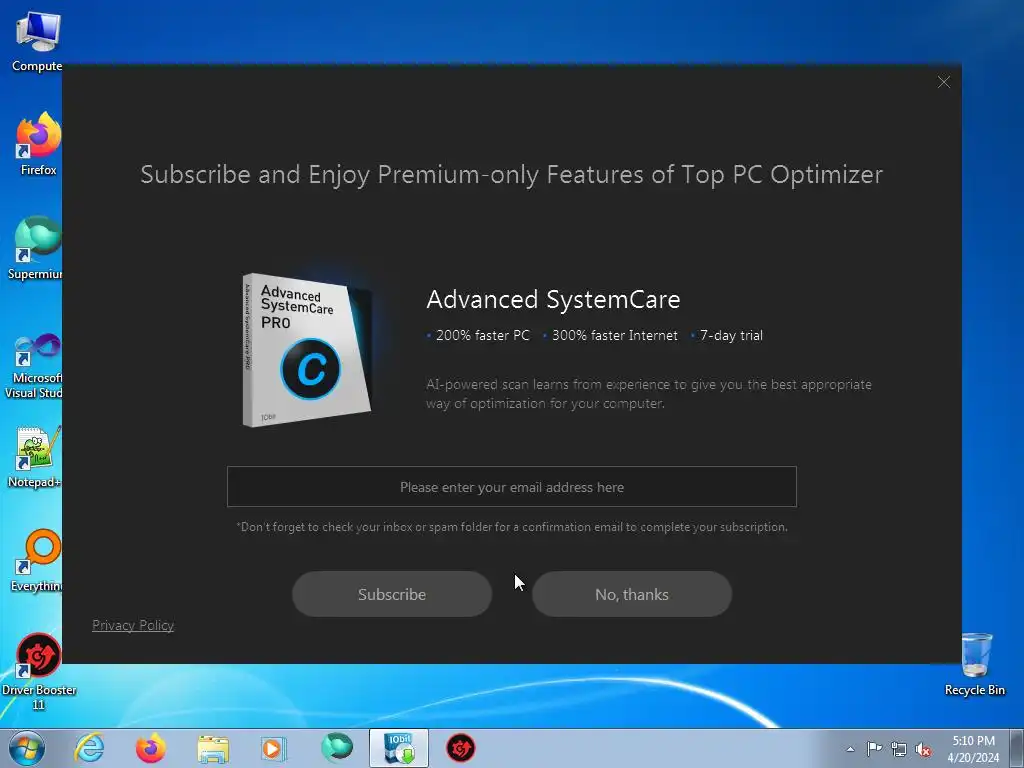Viewport: 1024px width, 768px height.
Task: Select the Everything search desktop shortcut
Action: [x=37, y=560]
